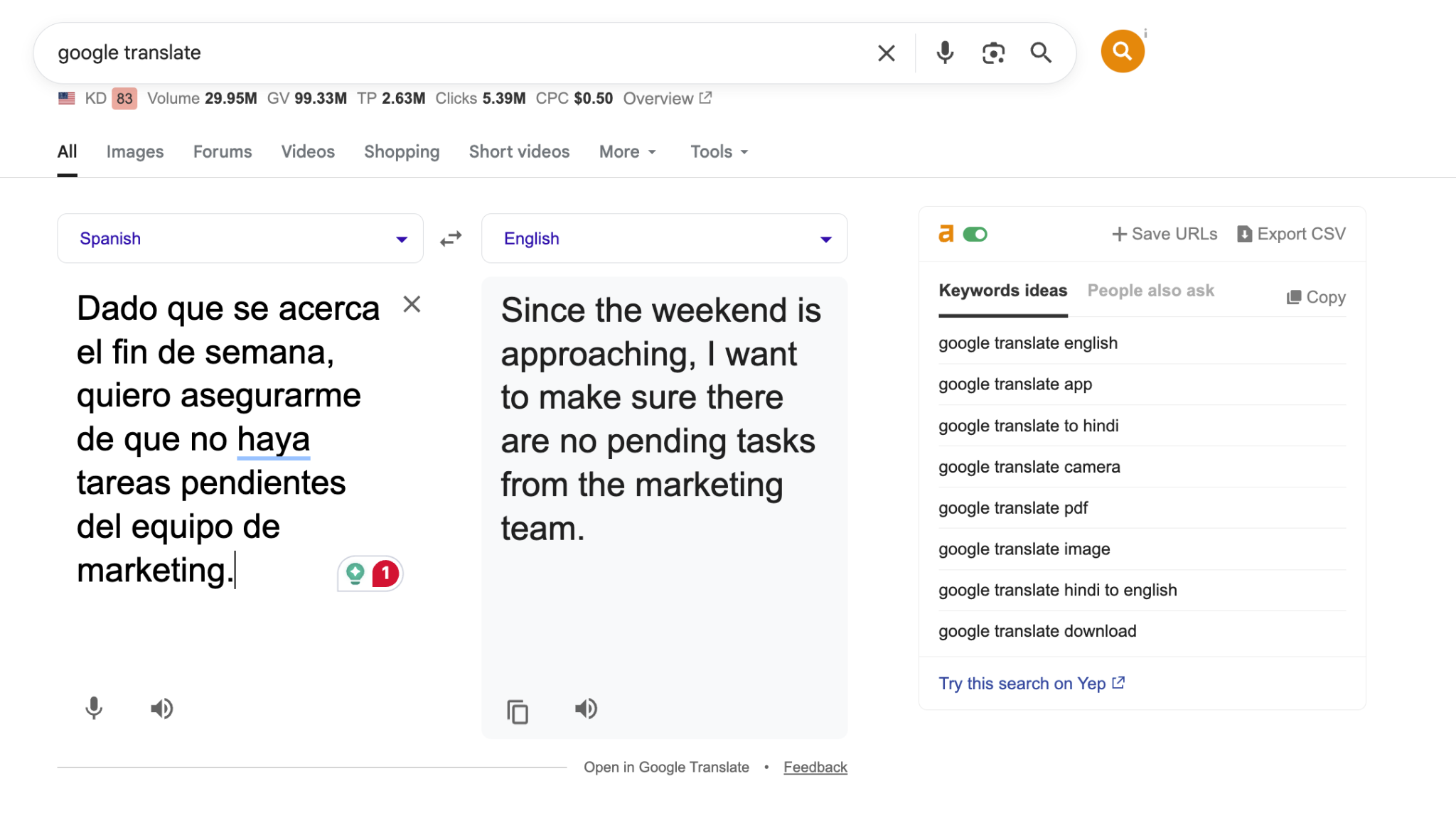Viewport: 1456px width, 835px height.
Task: Open the Spanish source language dropdown
Action: click(x=240, y=239)
